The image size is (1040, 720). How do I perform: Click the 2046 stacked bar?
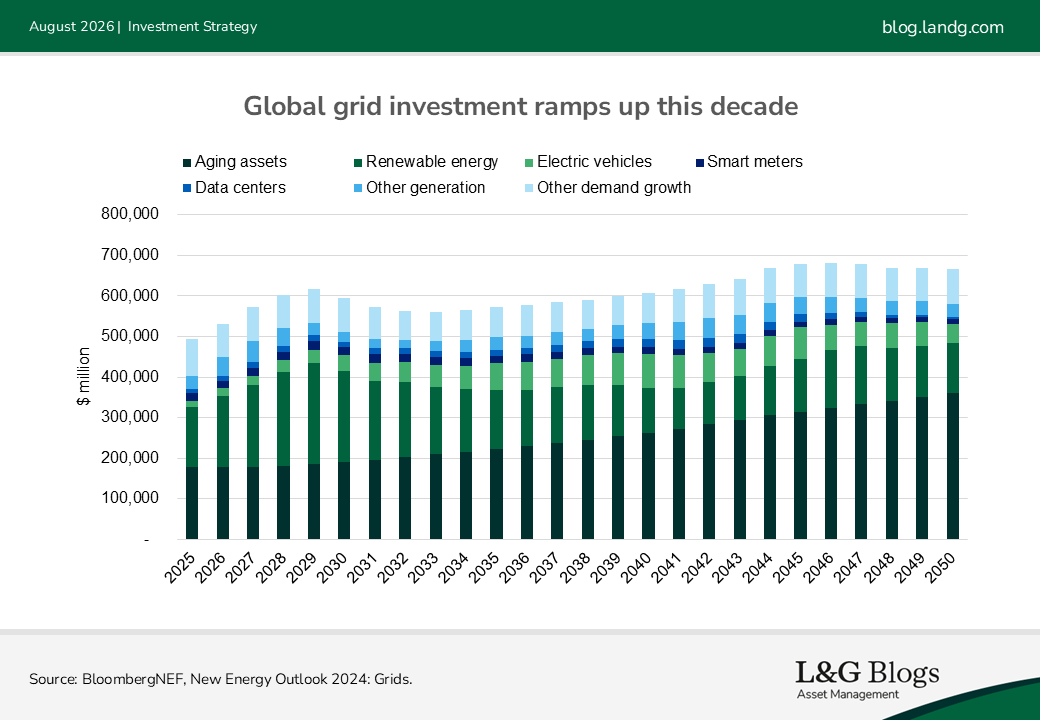(831, 401)
